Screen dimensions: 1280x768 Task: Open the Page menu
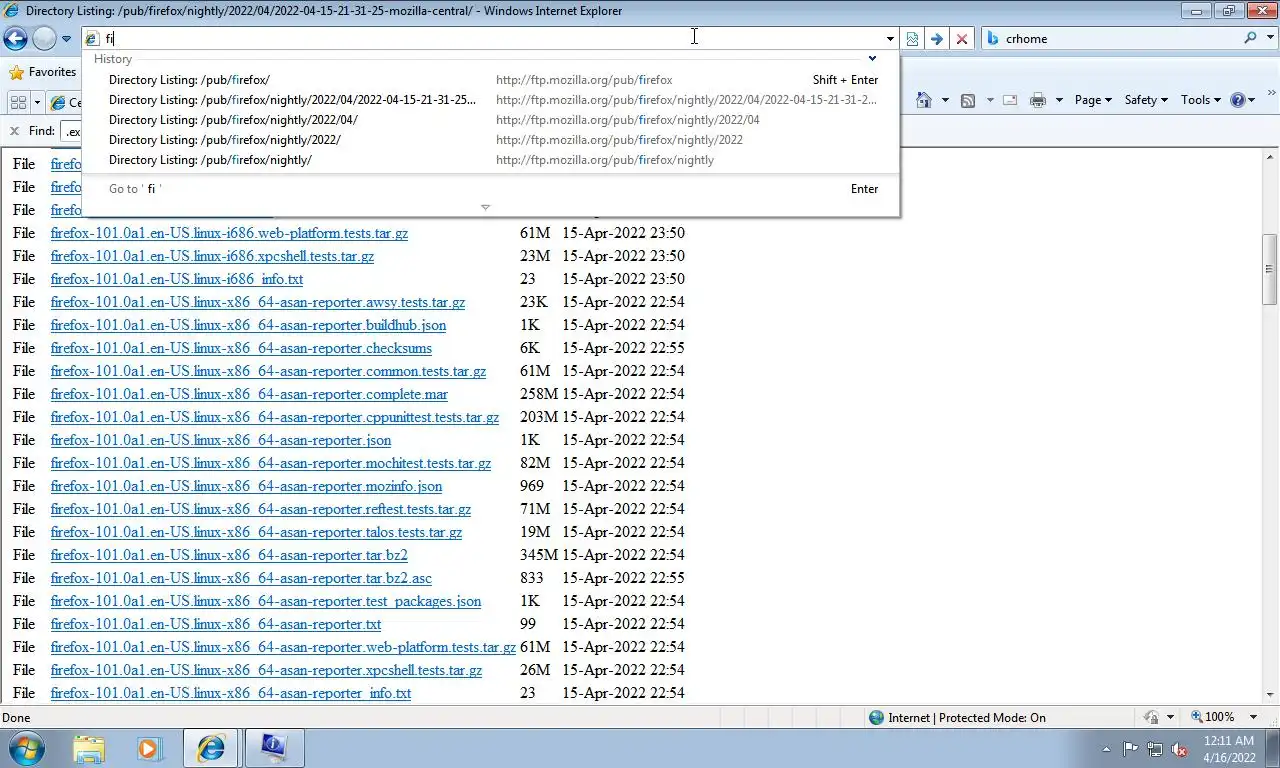(1093, 100)
